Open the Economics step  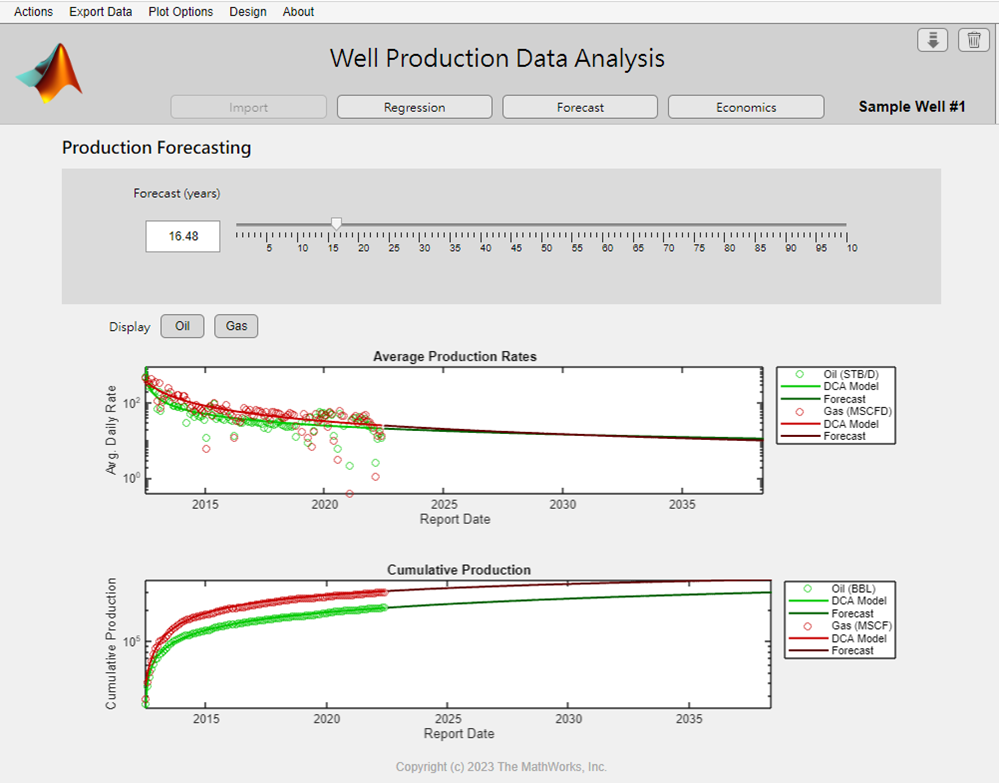click(745, 106)
